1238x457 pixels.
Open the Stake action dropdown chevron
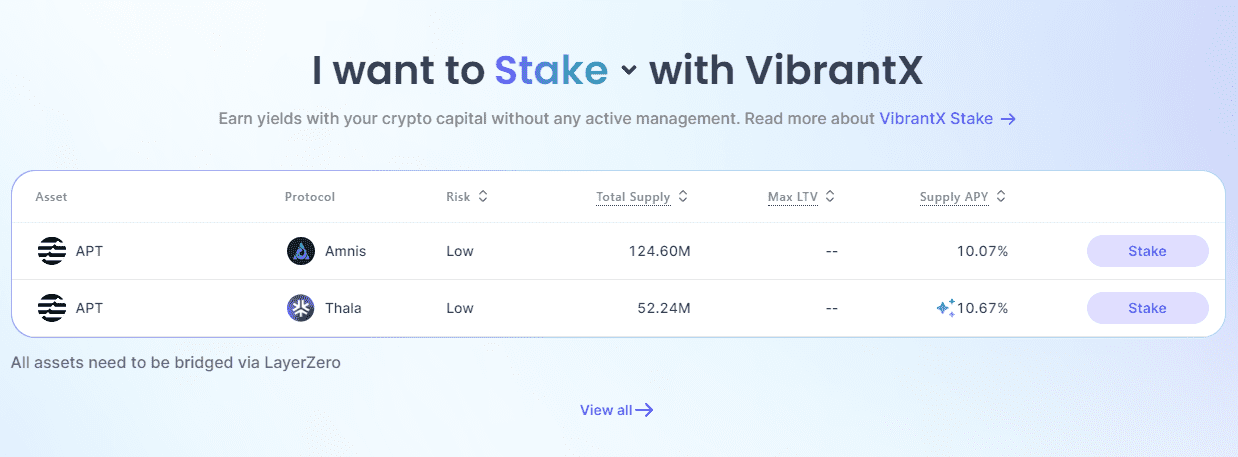point(628,70)
